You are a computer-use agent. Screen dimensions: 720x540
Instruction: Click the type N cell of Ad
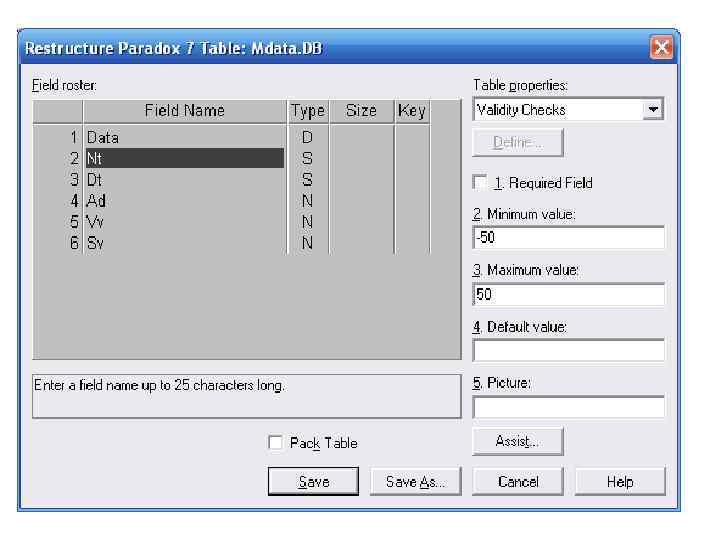click(x=308, y=201)
